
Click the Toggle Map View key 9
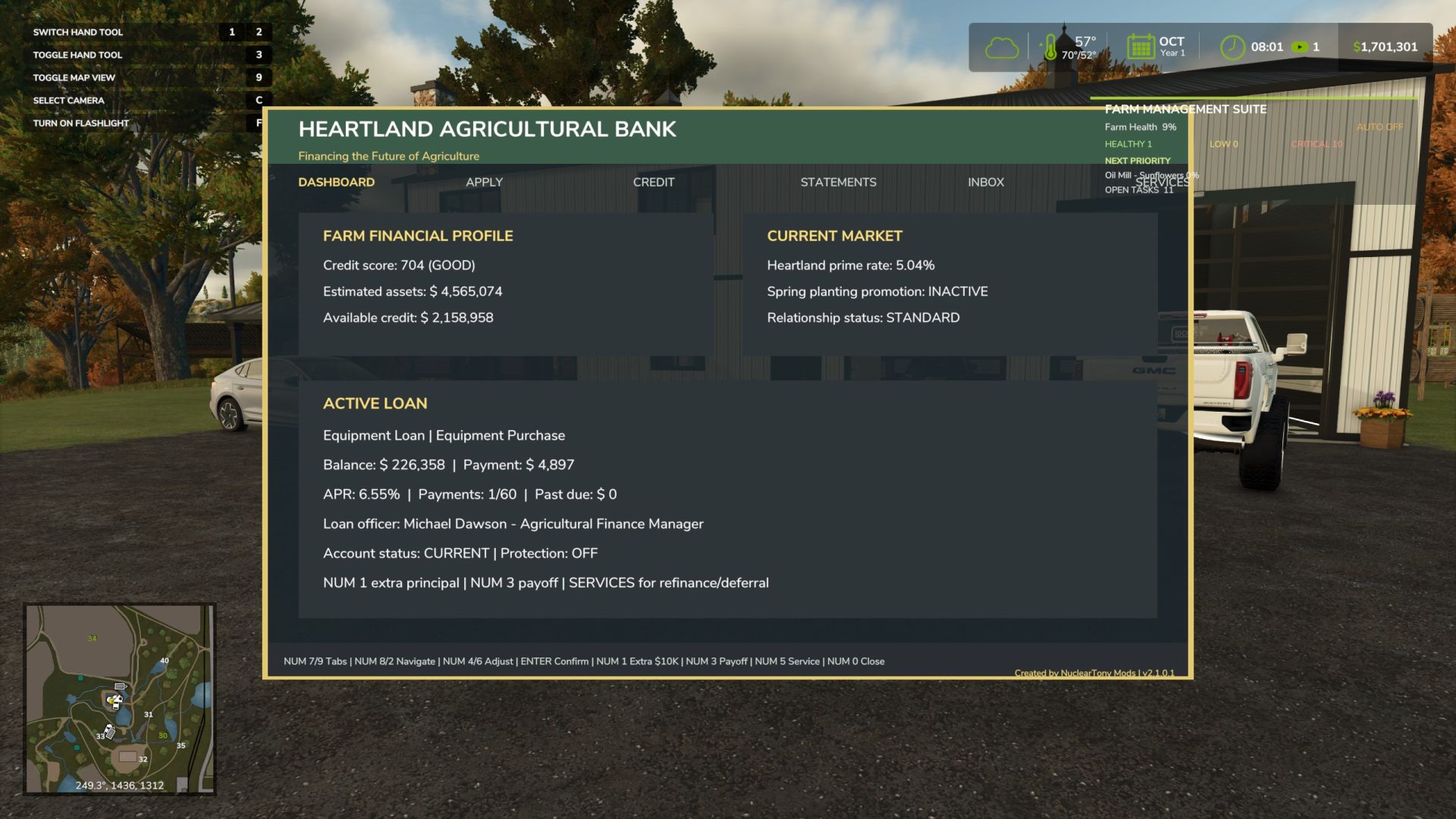259,77
